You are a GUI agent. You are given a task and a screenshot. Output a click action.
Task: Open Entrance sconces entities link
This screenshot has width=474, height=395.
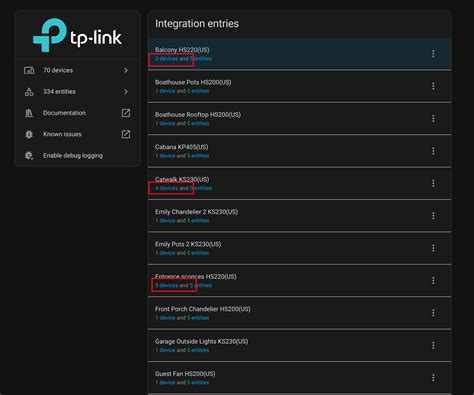(x=201, y=285)
